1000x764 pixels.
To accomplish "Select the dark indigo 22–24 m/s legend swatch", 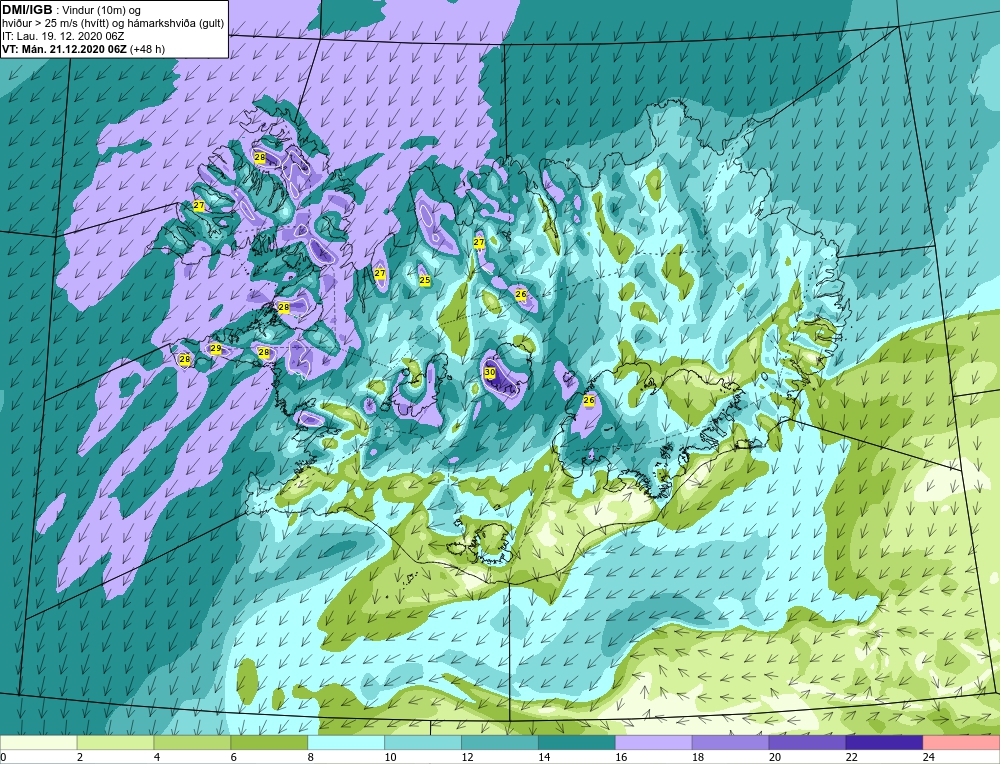I will (x=884, y=743).
